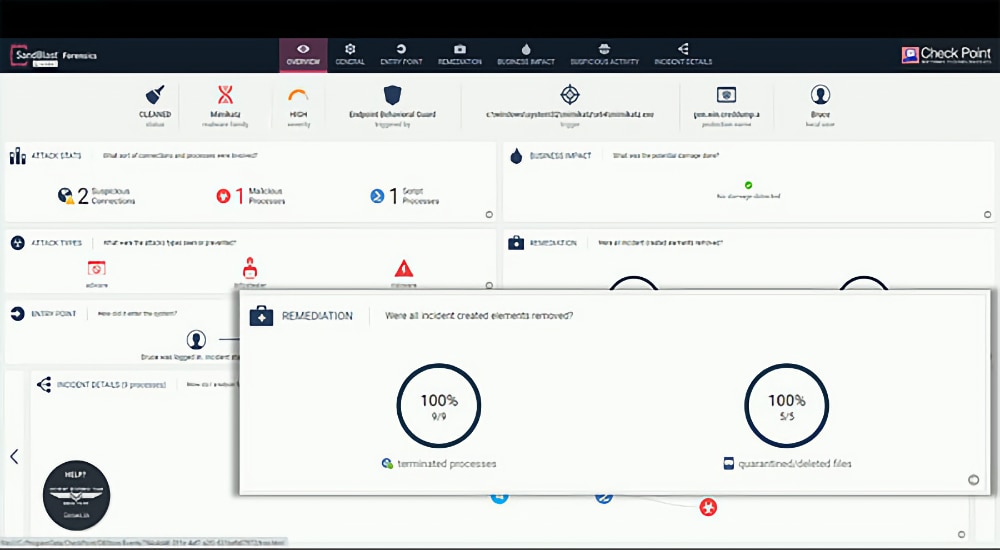Screen dimensions: 1000x550
Task: Click the Check Point logo
Action: tap(946, 55)
